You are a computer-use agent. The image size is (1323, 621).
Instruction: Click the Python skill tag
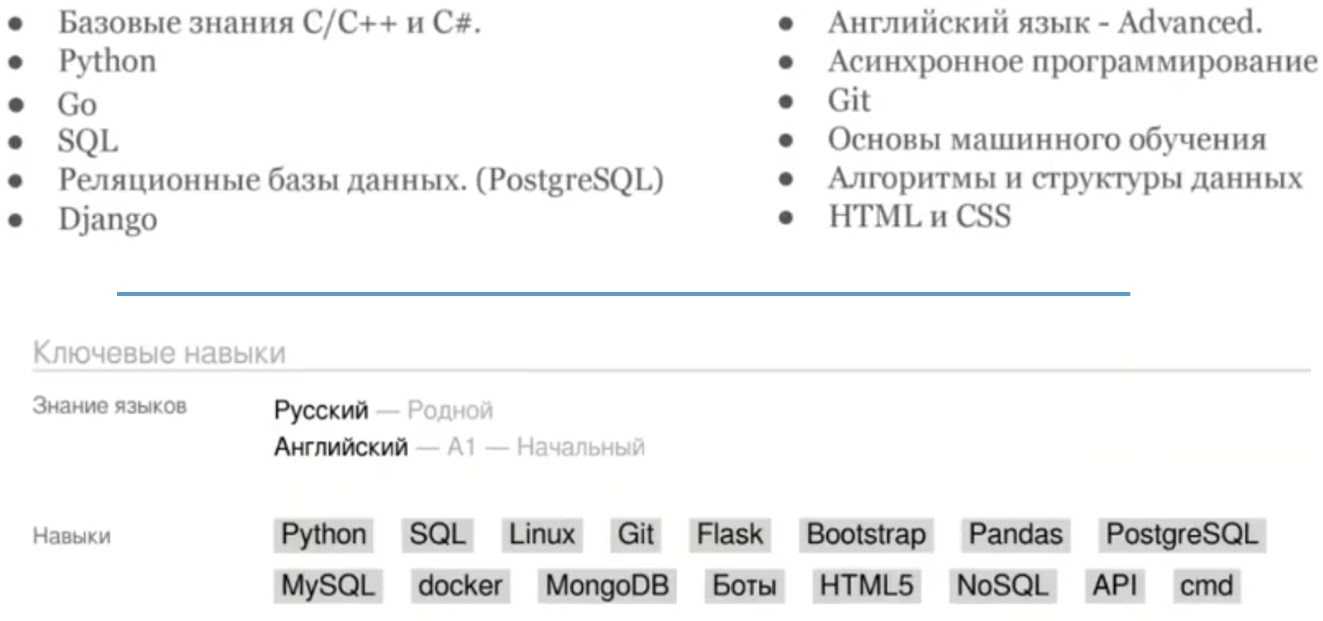tap(323, 535)
